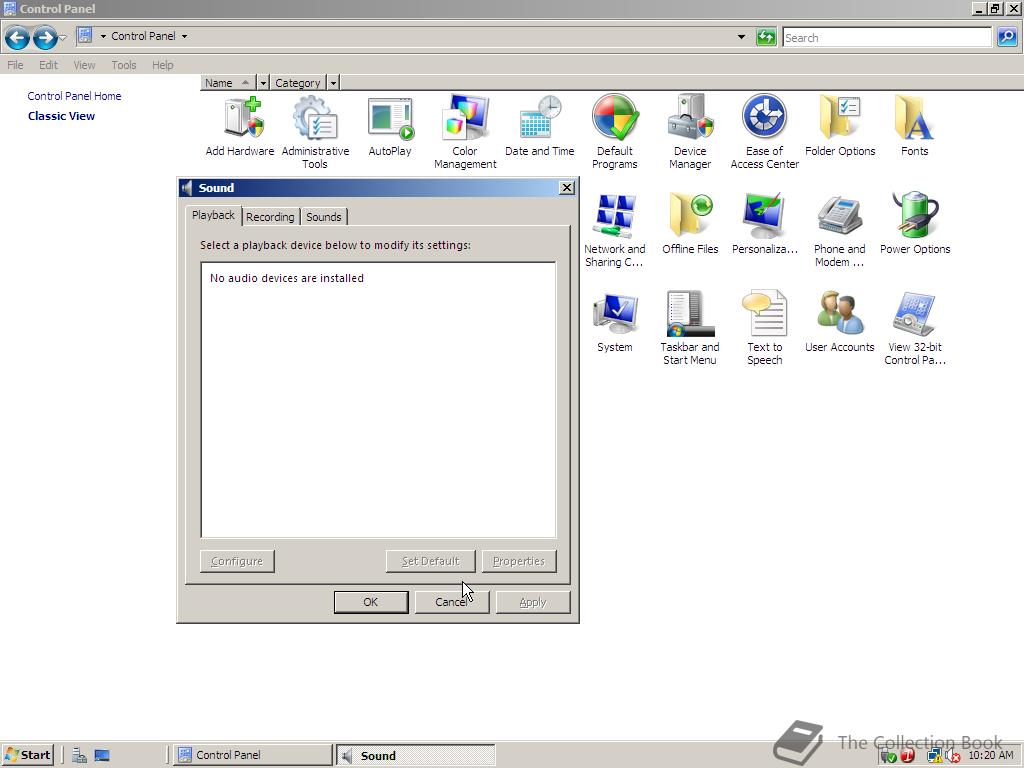Click the Set Default button
The width and height of the screenshot is (1024, 768).
[x=430, y=561]
